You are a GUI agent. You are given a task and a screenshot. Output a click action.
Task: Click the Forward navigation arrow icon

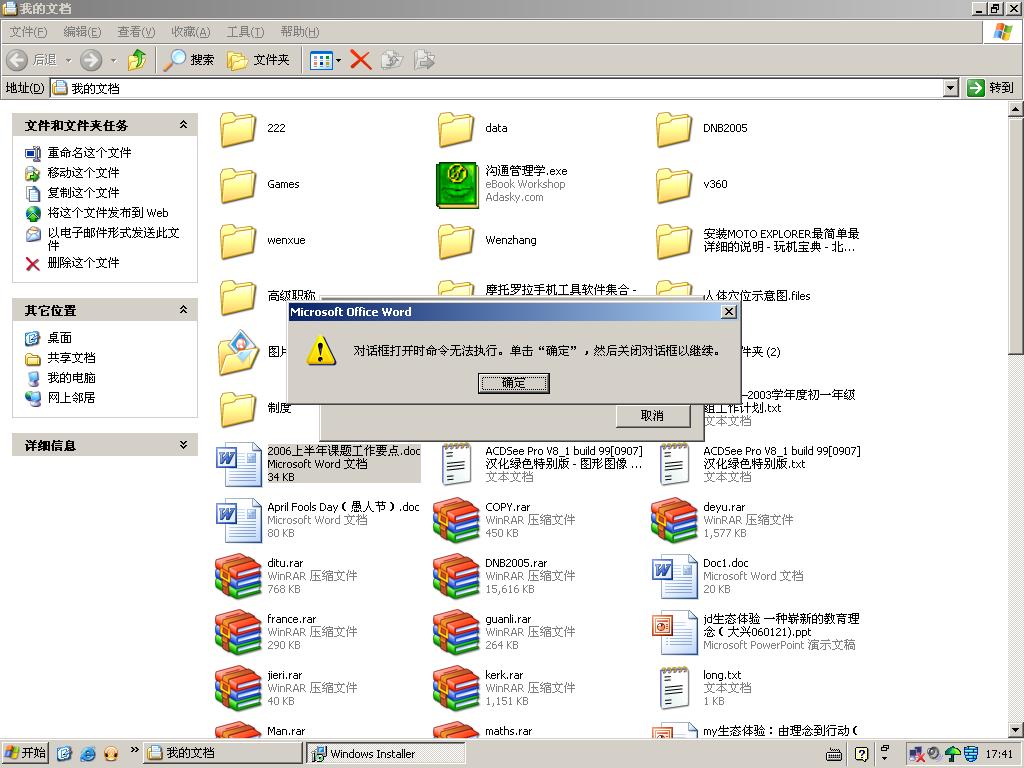91,60
